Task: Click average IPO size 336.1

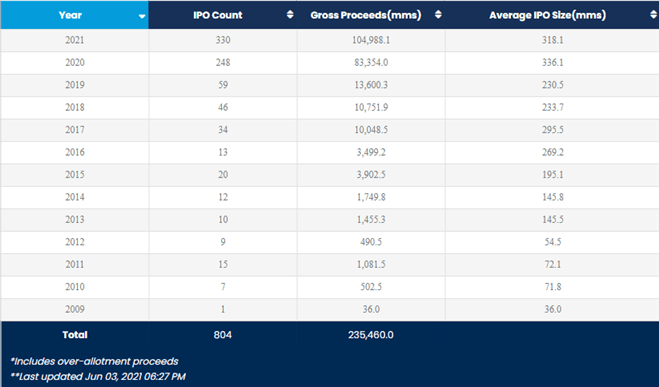Action: coord(553,63)
